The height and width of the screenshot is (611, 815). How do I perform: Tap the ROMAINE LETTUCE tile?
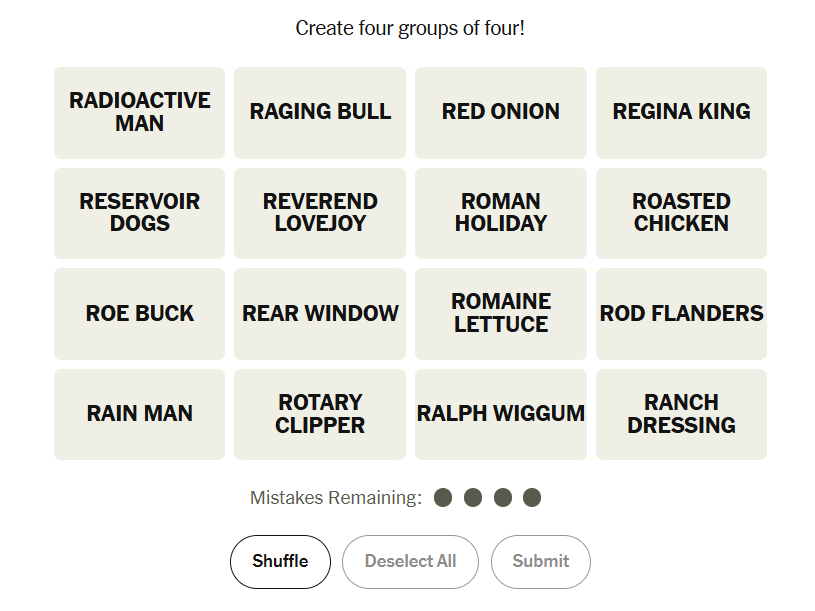coord(501,314)
